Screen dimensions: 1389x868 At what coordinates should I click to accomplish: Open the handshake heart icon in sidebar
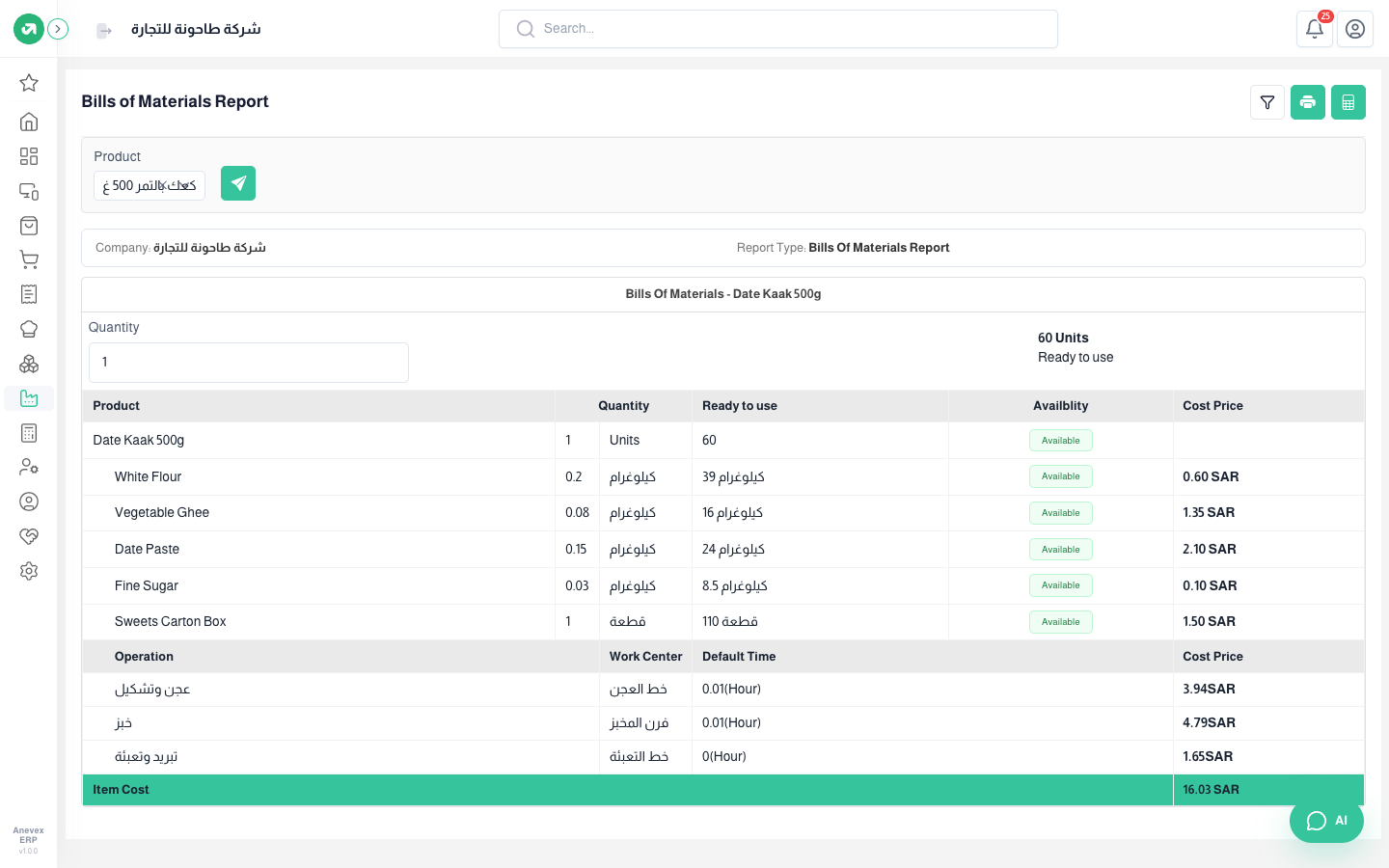(29, 536)
